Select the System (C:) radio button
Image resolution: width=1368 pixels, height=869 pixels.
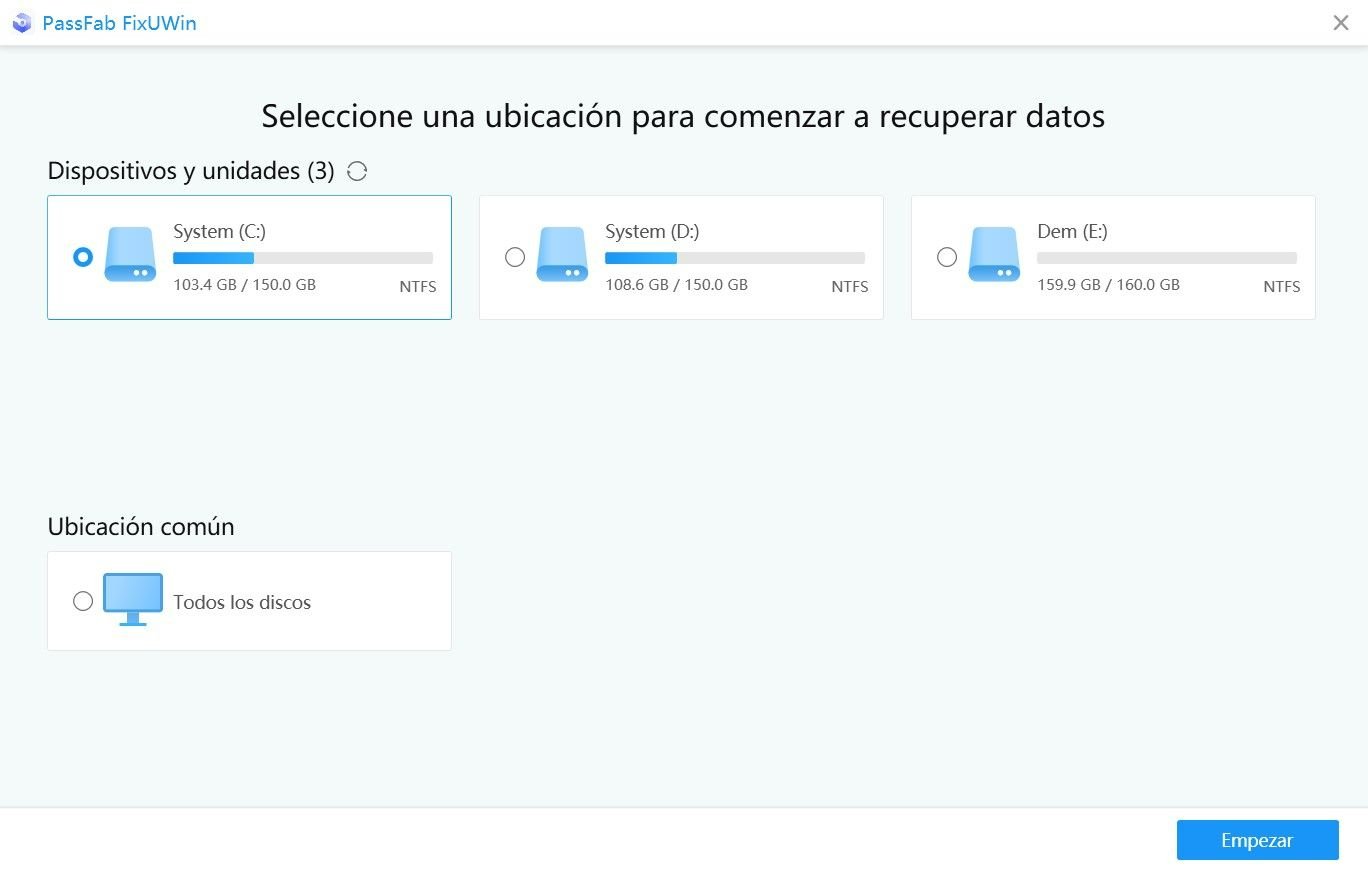pyautogui.click(x=83, y=257)
